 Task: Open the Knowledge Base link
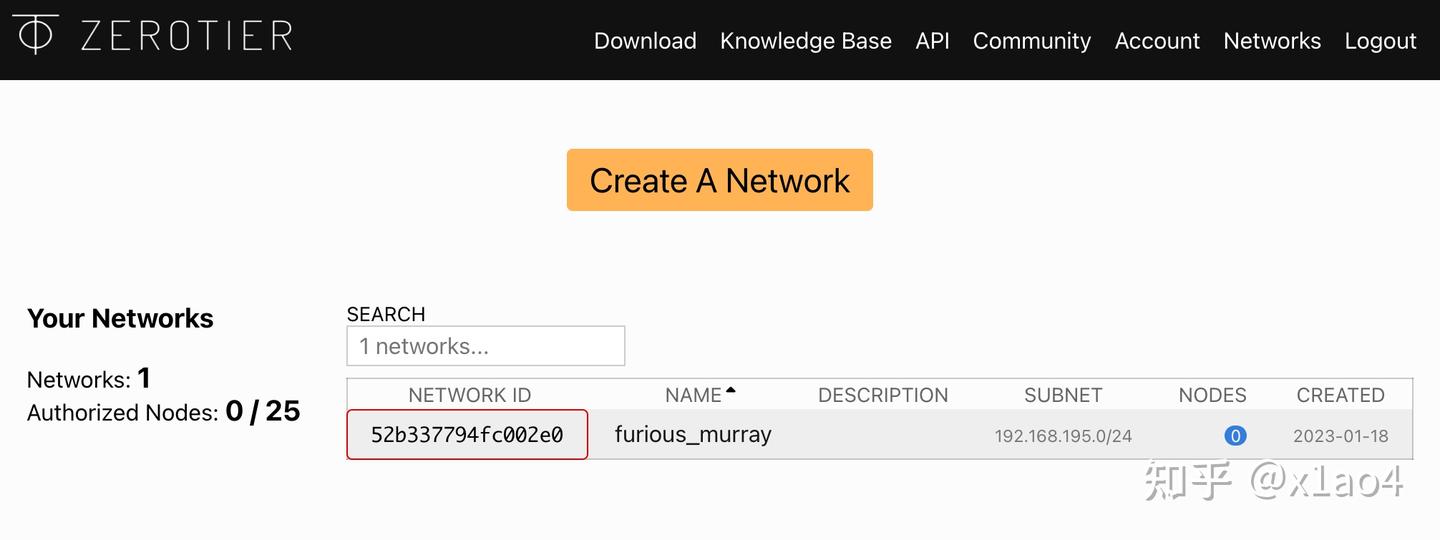coord(805,41)
